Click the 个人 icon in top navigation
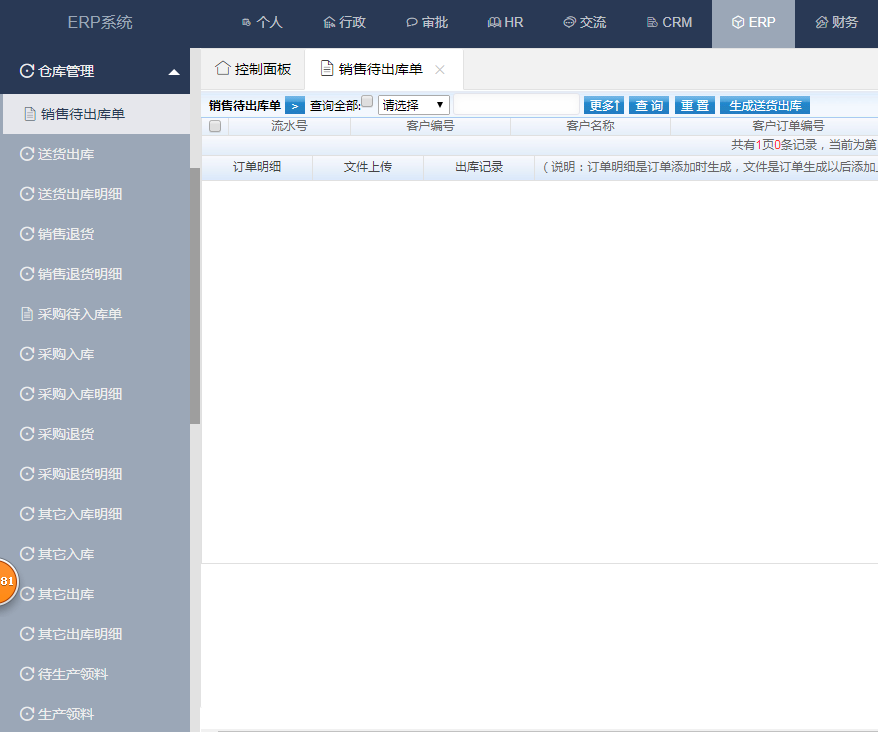Image resolution: width=878 pixels, height=732 pixels. (x=247, y=22)
